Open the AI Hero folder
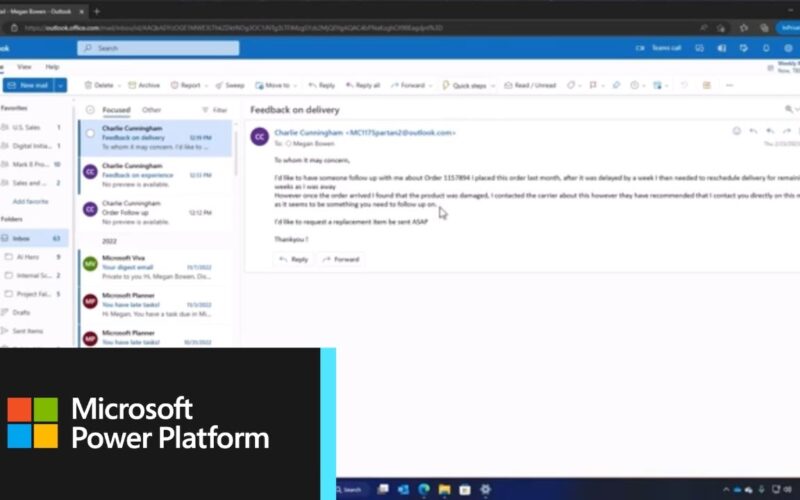Image resolution: width=800 pixels, height=500 pixels. 33,257
